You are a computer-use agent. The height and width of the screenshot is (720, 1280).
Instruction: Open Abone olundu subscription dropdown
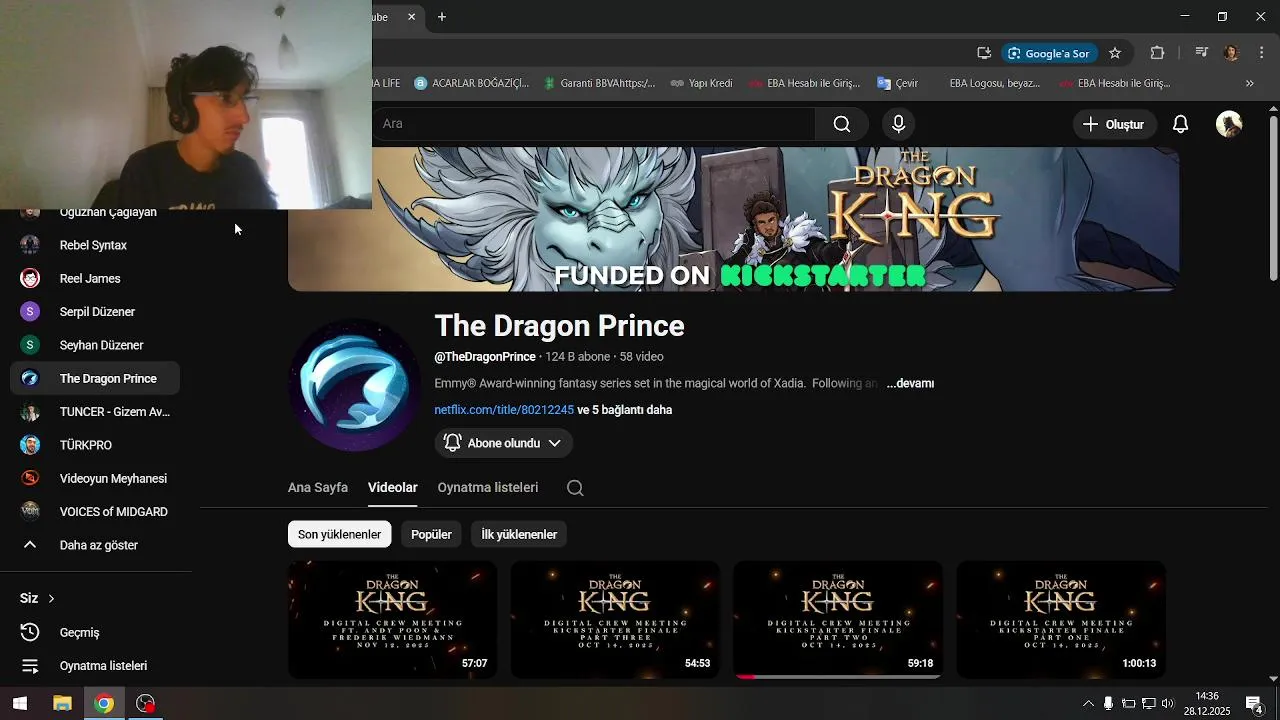click(503, 443)
